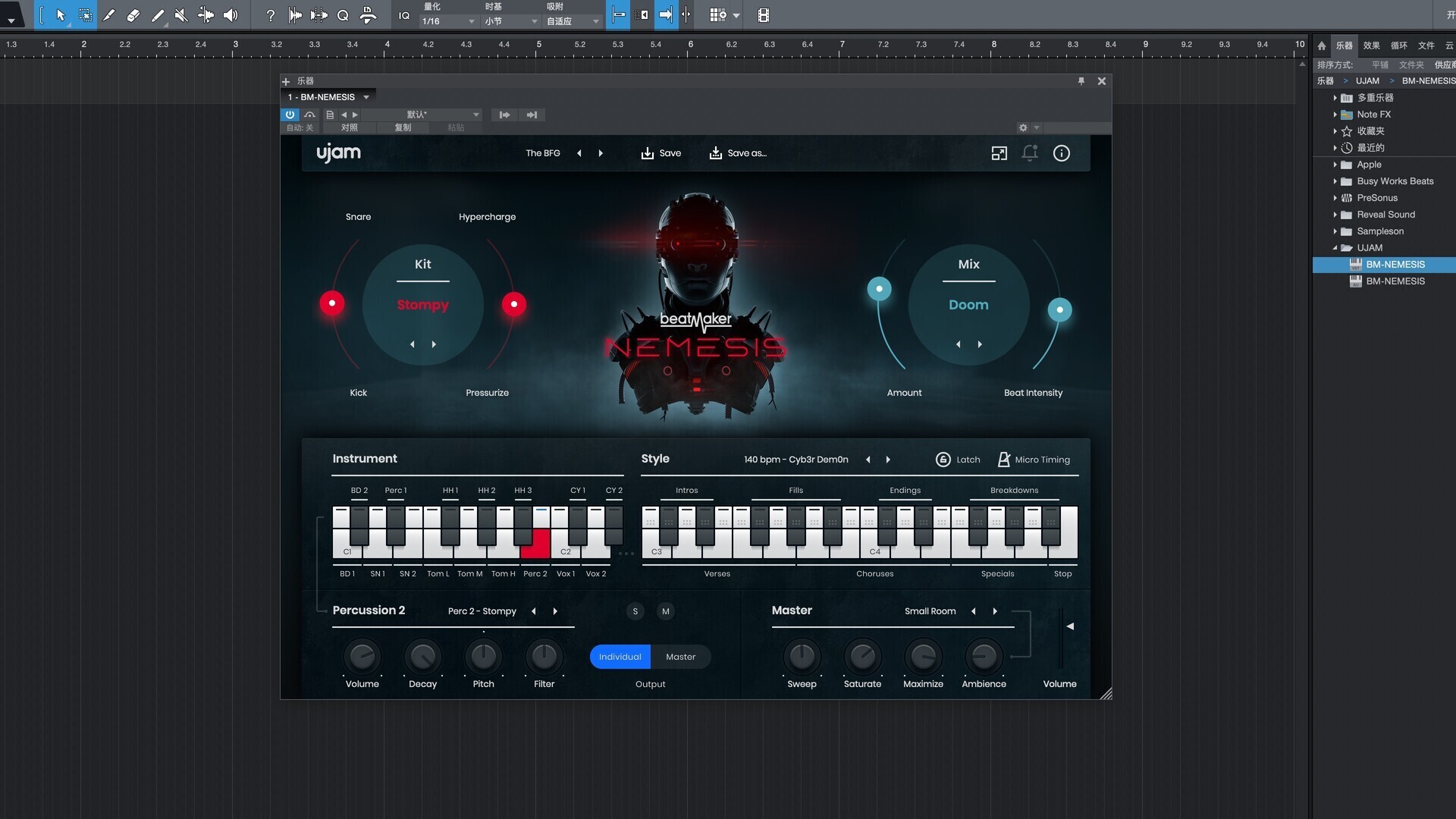Screen dimensions: 1456x819
Task: Toggle the snap-to-grid button in toolbar
Action: coord(619,14)
